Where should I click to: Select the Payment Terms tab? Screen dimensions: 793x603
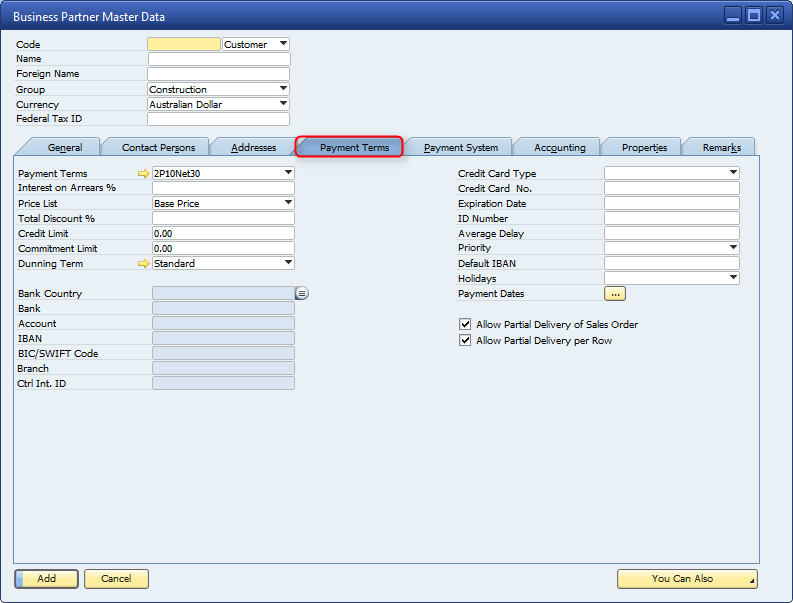[x=354, y=147]
